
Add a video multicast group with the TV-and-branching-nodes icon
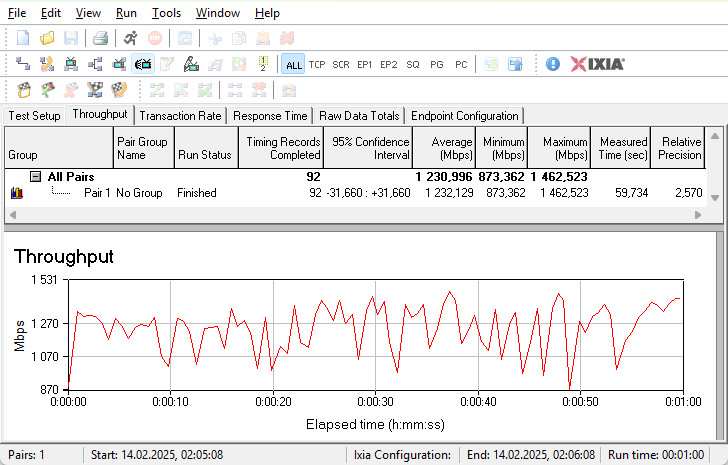tap(119, 64)
